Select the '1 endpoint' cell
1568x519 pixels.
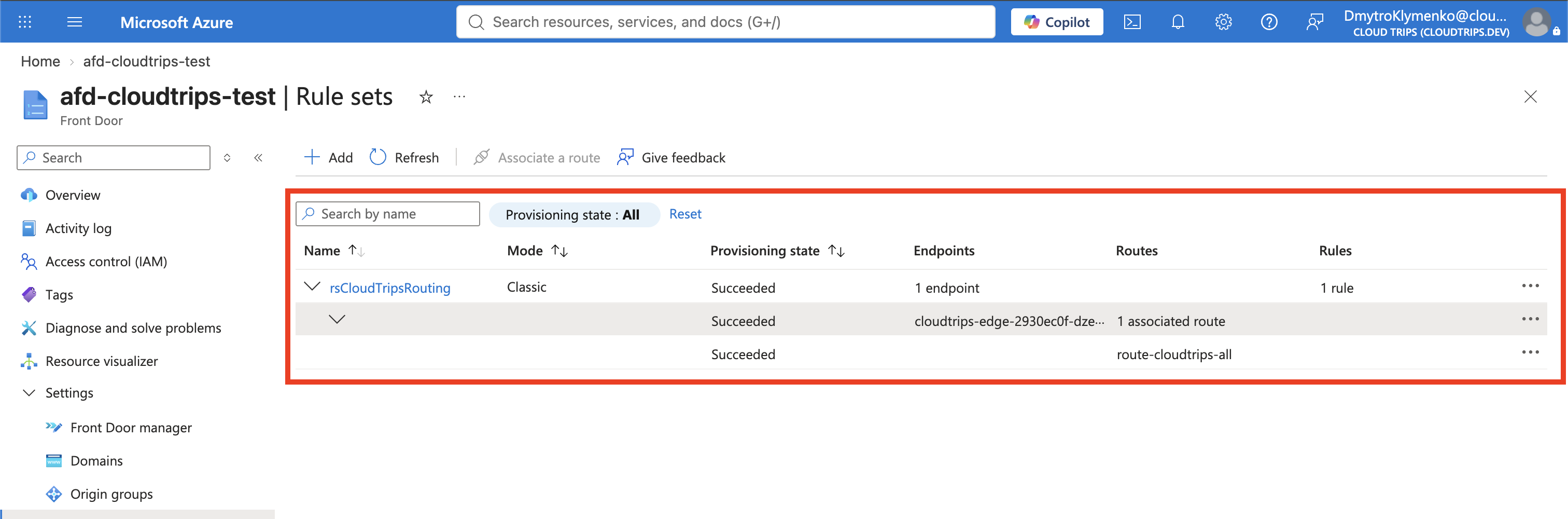947,288
